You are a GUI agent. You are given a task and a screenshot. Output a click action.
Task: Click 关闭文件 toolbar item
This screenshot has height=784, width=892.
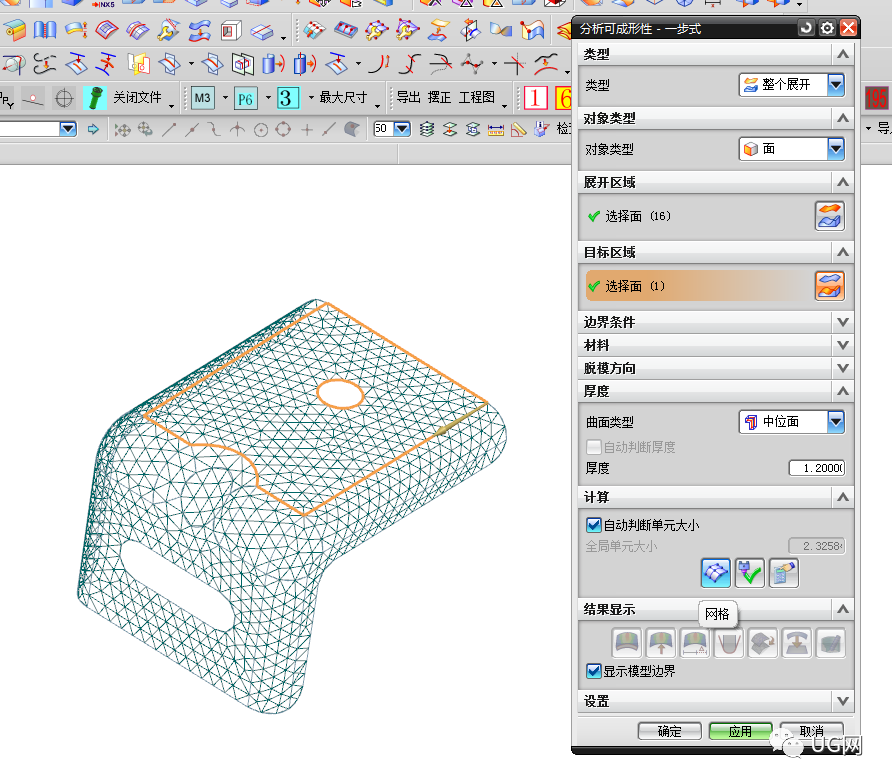point(137,97)
